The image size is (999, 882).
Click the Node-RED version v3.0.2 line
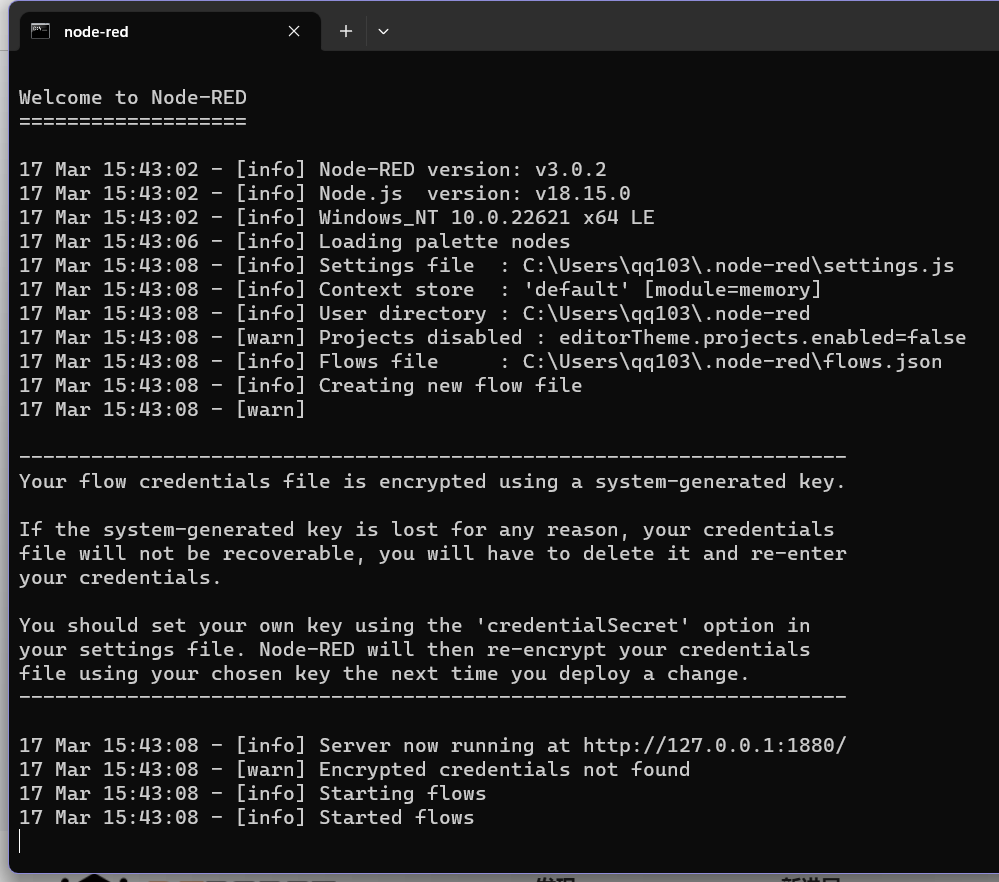click(x=313, y=170)
